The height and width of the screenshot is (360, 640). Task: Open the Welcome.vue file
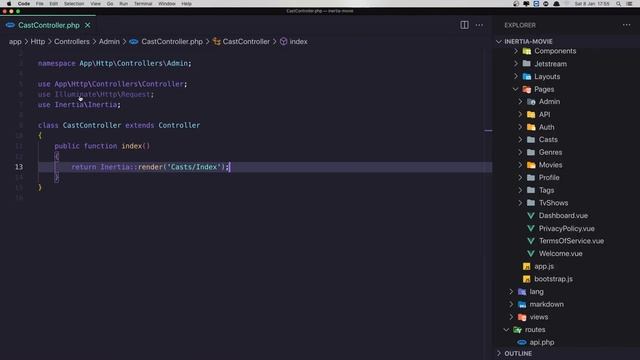[560, 253]
